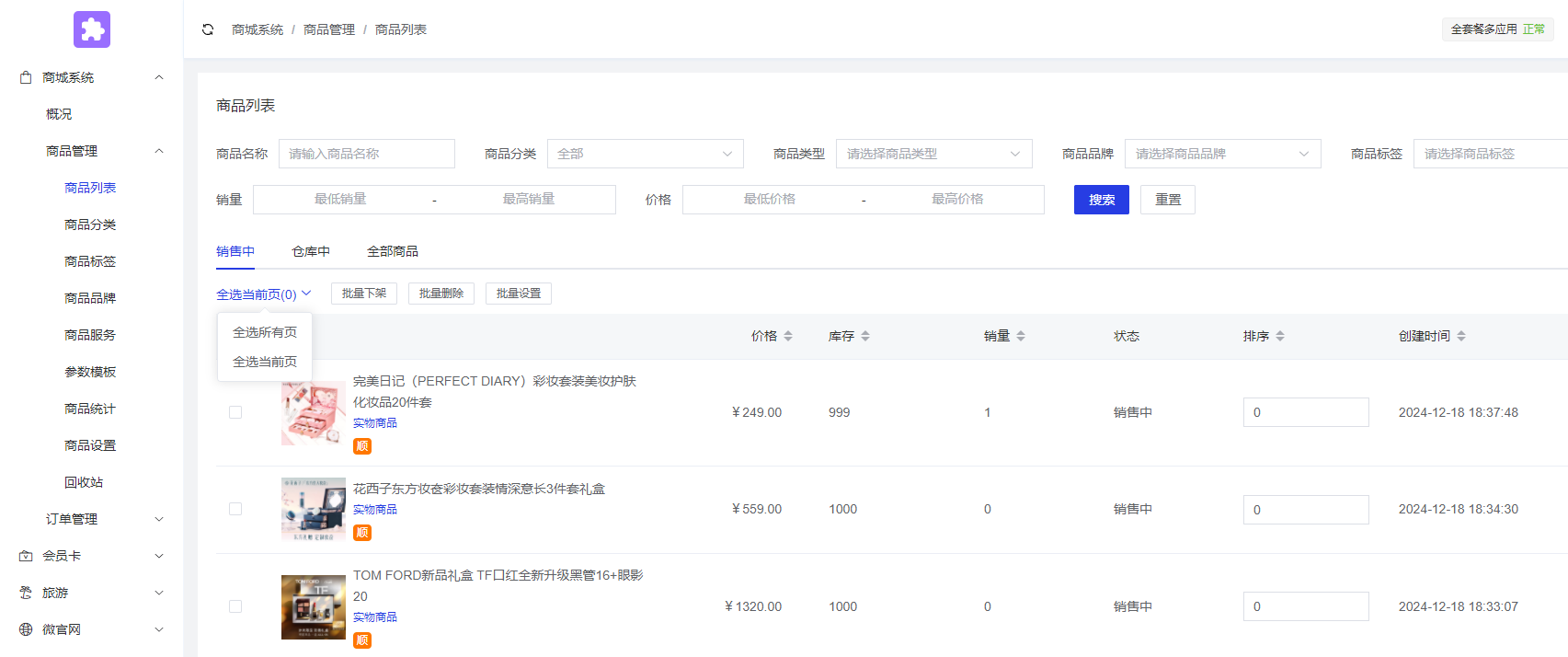Click the shopping bag icon for 商城系统
1568x657 pixels.
(x=26, y=77)
